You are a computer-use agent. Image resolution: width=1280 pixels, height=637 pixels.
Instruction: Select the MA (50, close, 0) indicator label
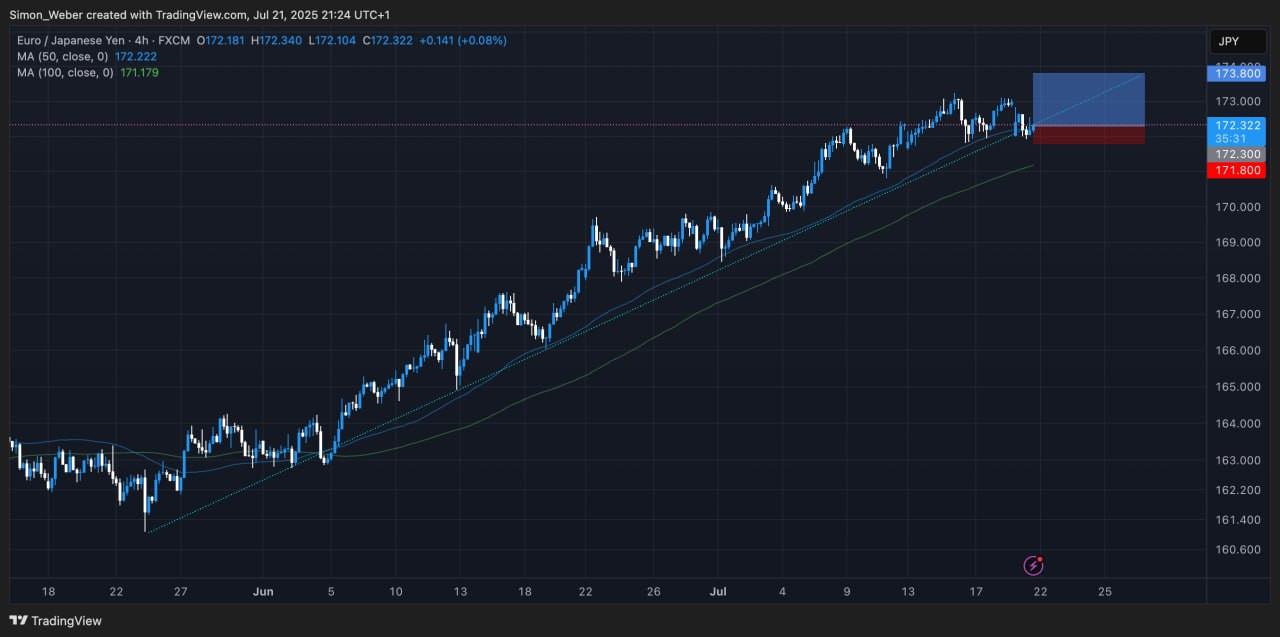point(64,57)
